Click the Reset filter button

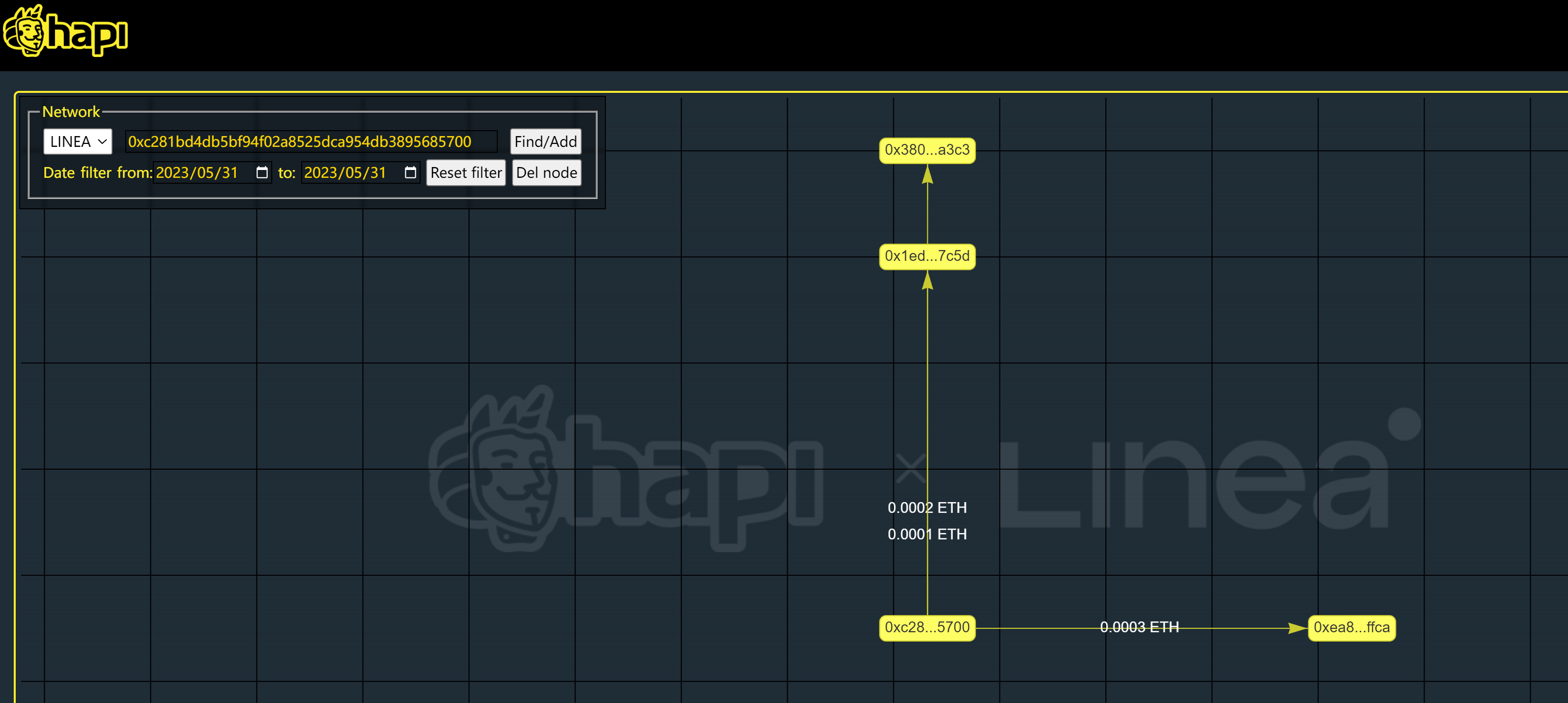pyautogui.click(x=466, y=173)
